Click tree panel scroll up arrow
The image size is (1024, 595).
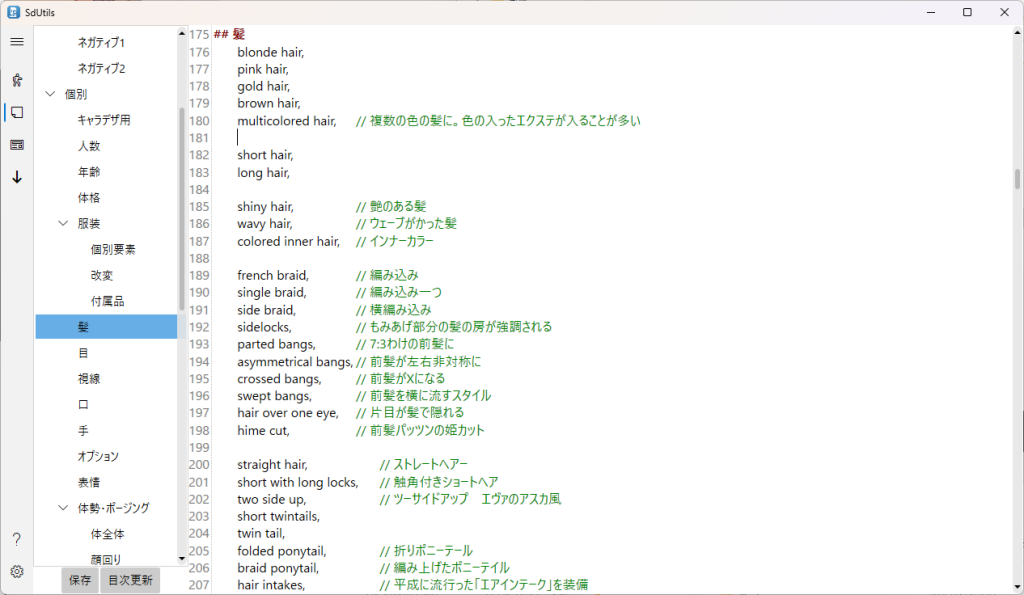[182, 33]
